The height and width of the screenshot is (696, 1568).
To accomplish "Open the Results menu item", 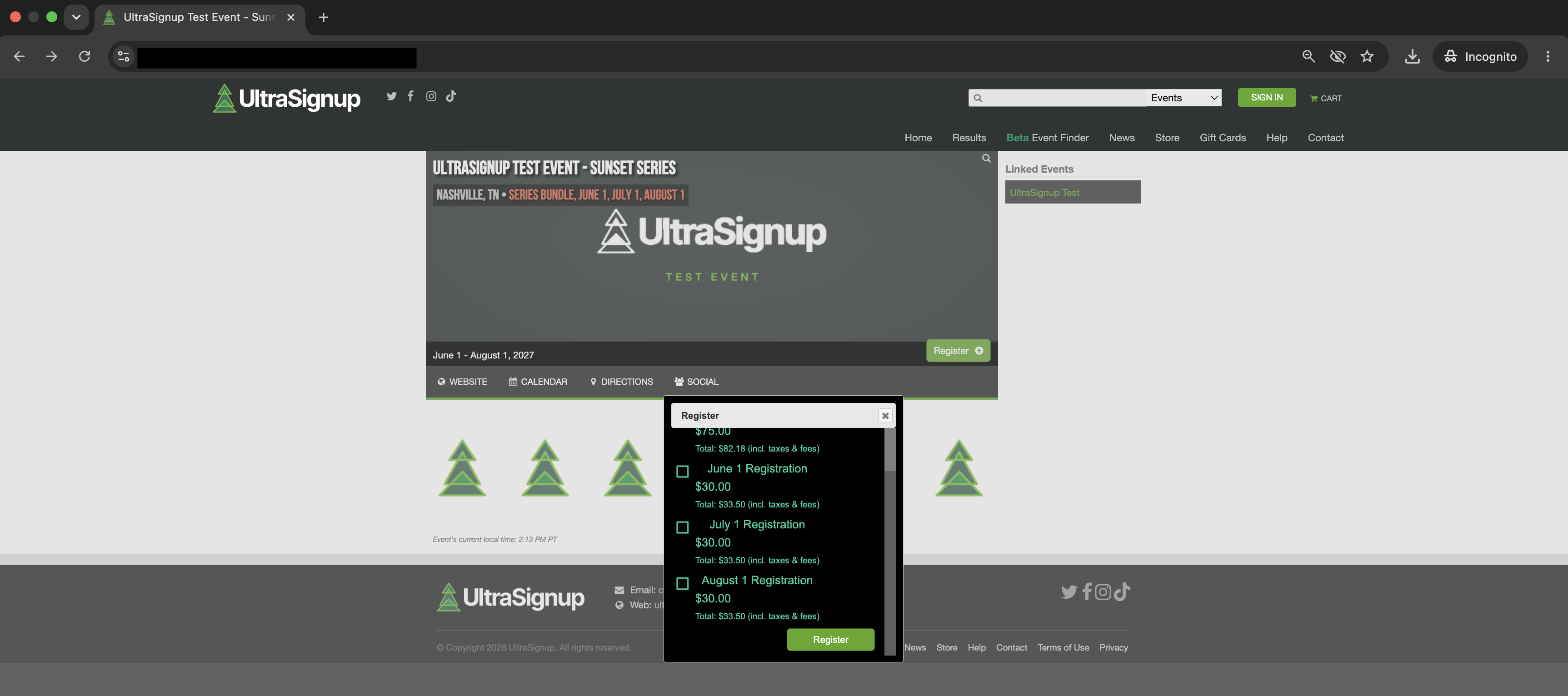I will [x=969, y=138].
